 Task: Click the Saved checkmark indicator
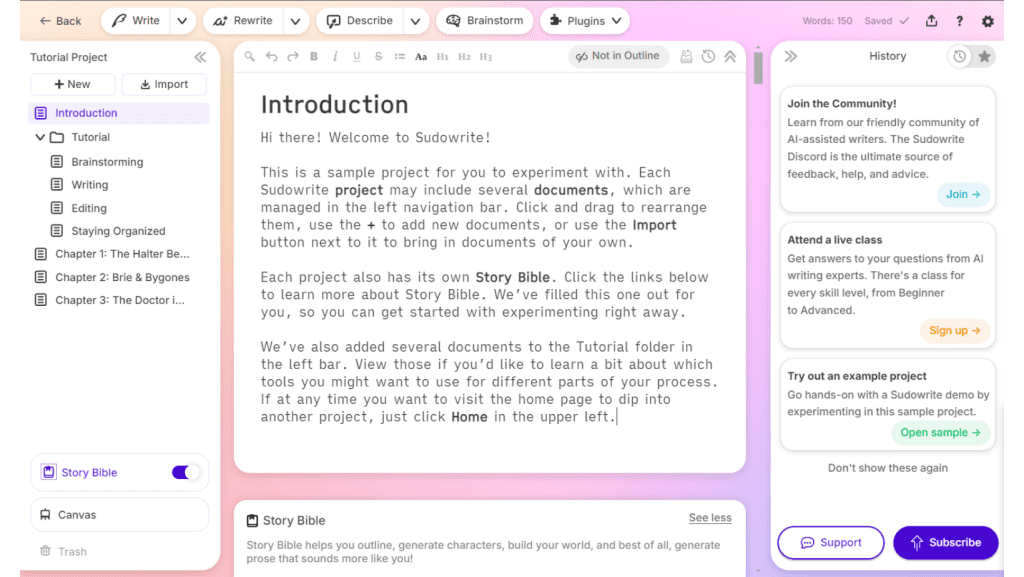click(887, 21)
